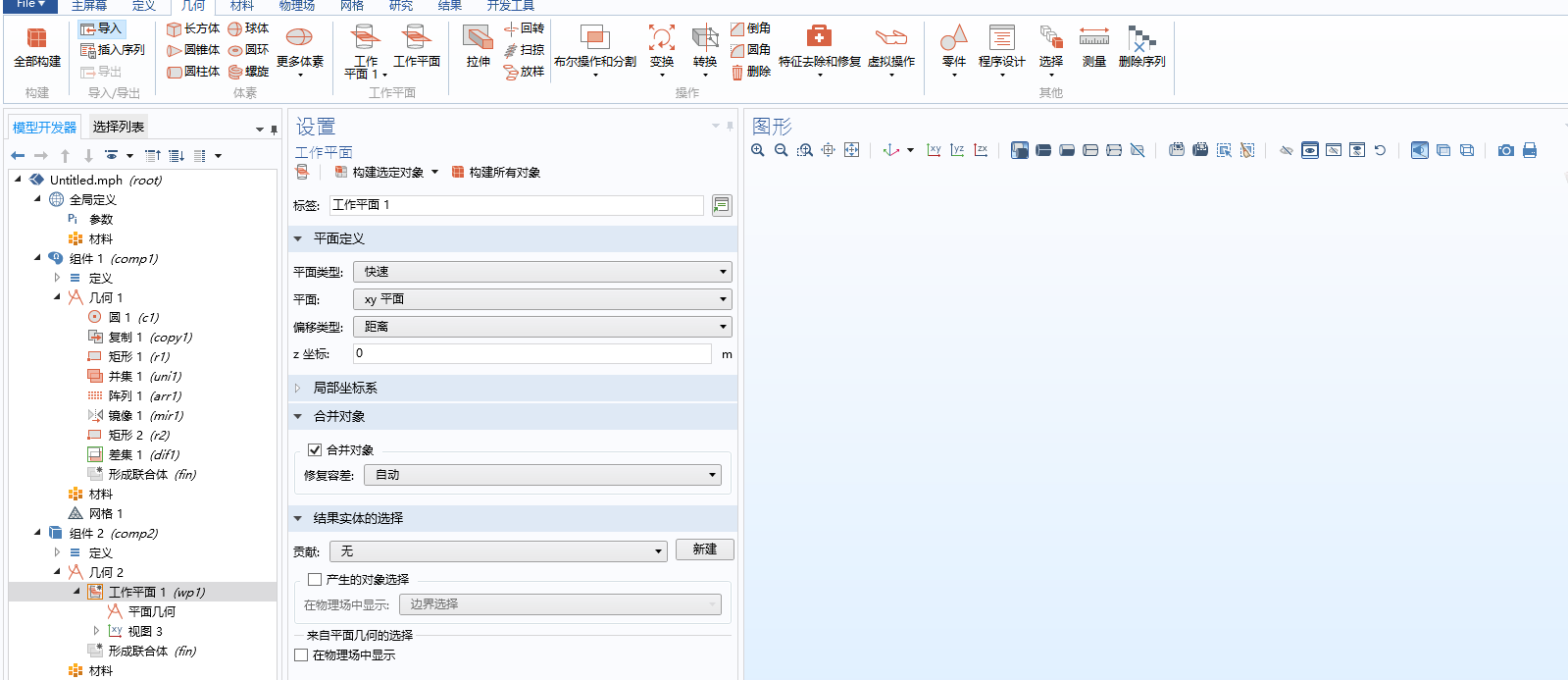
Task: Add a 圆锥体 cone primitive
Action: click(x=193, y=50)
